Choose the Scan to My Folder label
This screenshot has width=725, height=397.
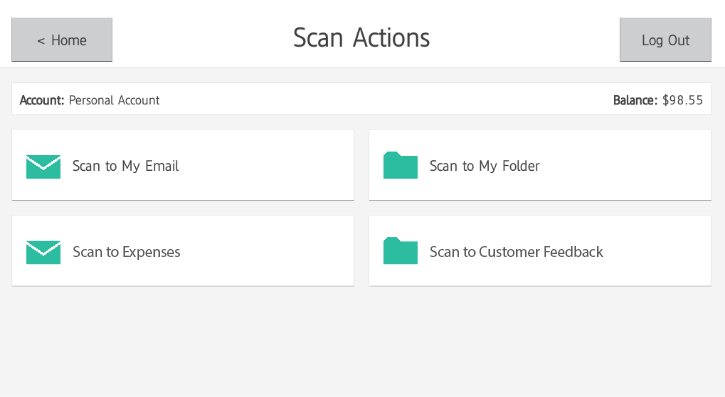(x=485, y=166)
